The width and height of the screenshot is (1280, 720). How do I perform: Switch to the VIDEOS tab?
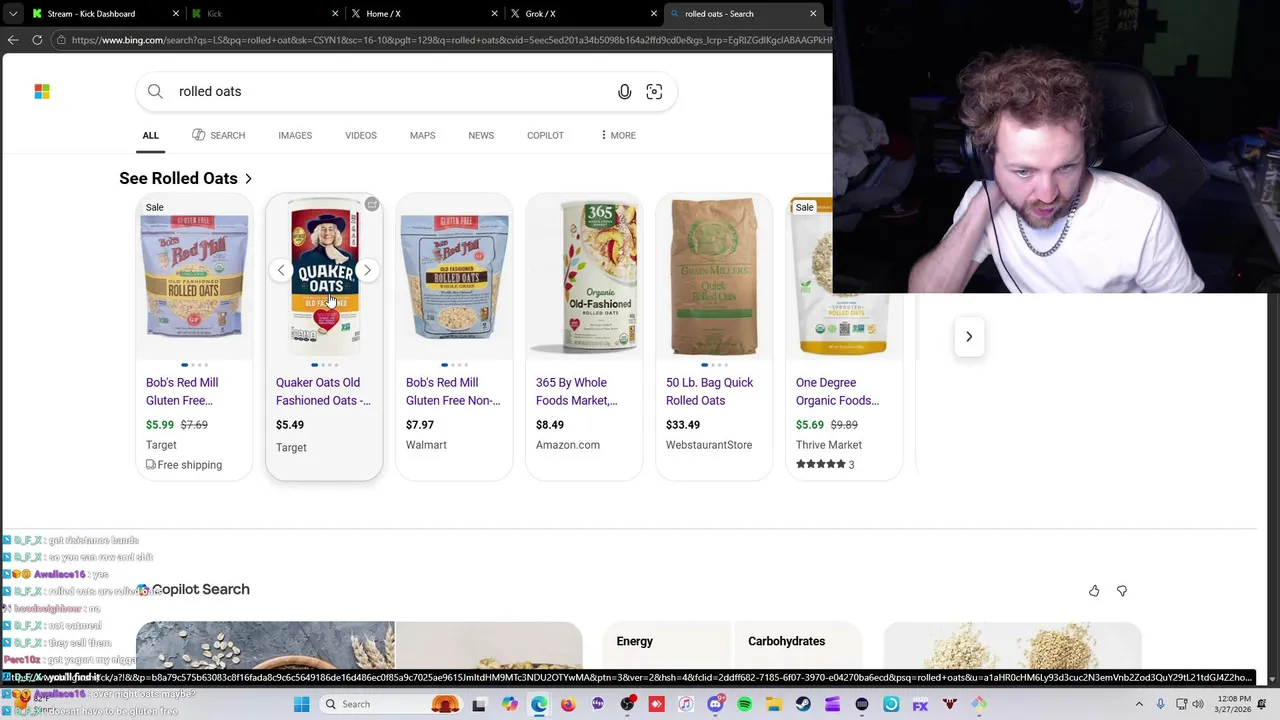tap(361, 135)
